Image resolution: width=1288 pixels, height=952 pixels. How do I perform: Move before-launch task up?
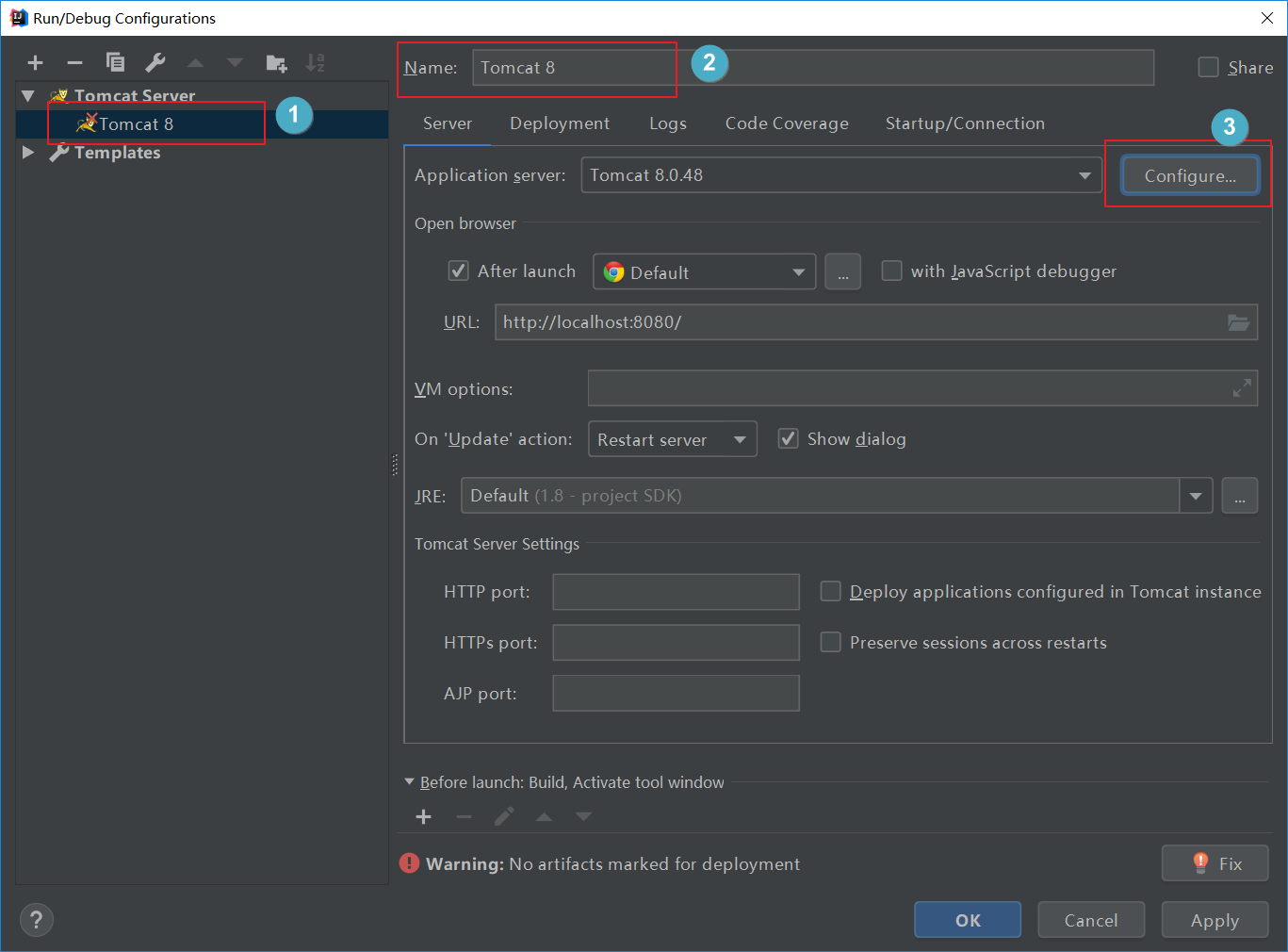click(x=544, y=817)
